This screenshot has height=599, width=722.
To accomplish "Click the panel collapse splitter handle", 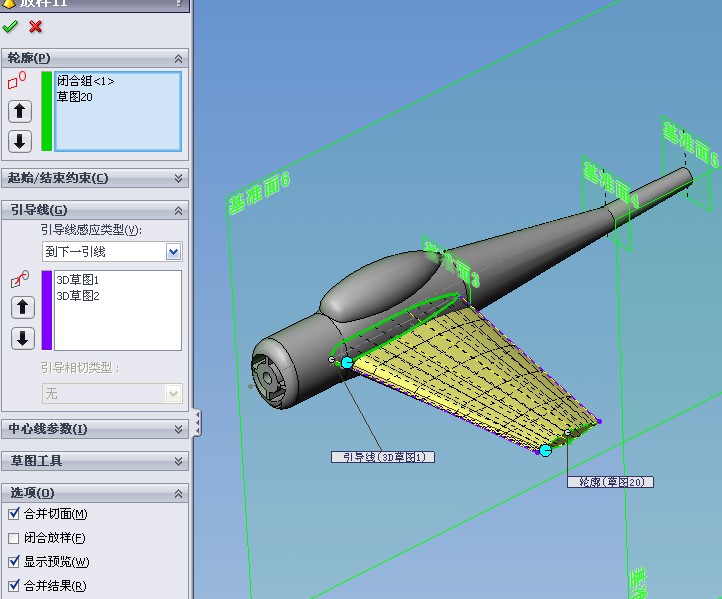I will (x=198, y=423).
